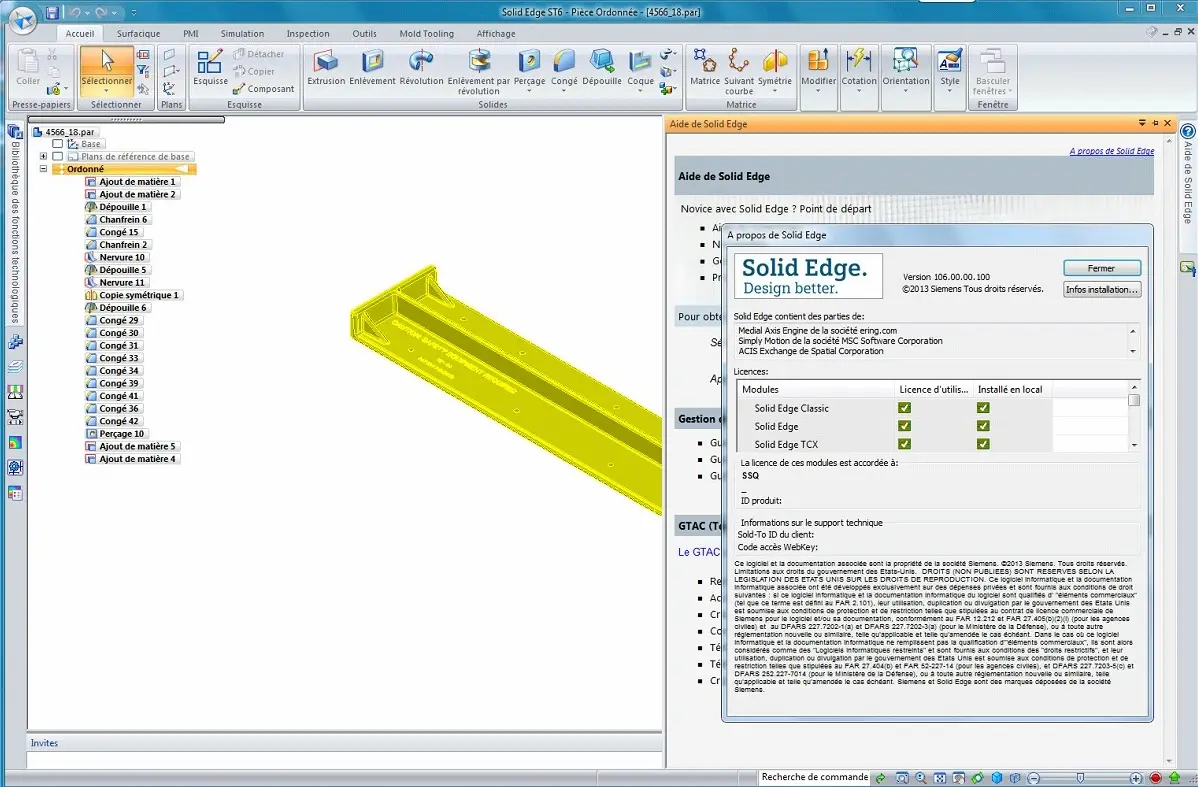This screenshot has width=1198, height=787.
Task: Toggle Solid Edge Classic licence d'utilisation checkbox
Action: [905, 408]
